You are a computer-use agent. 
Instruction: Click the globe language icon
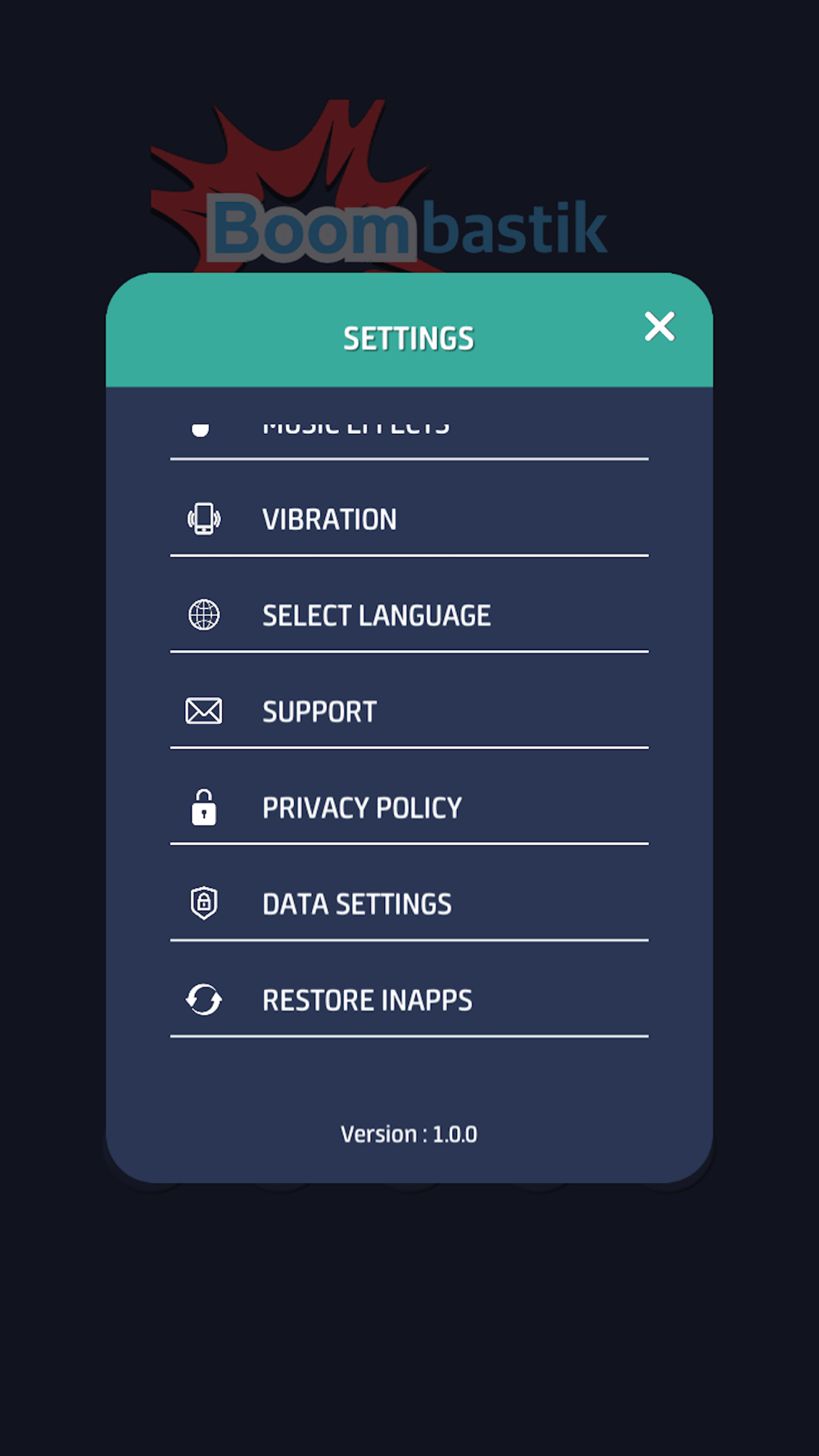[204, 615]
